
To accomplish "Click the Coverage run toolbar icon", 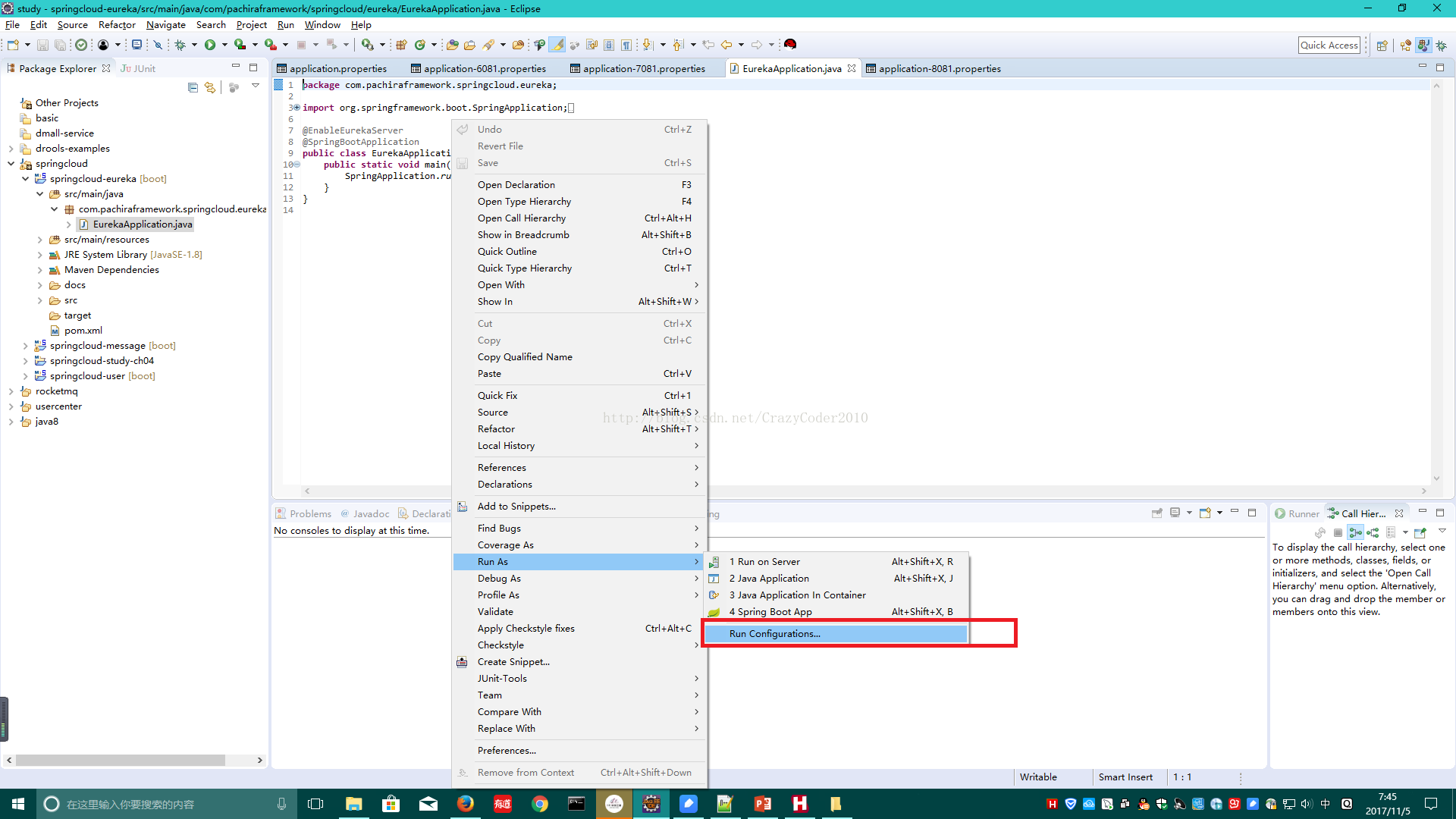I will (x=240, y=45).
